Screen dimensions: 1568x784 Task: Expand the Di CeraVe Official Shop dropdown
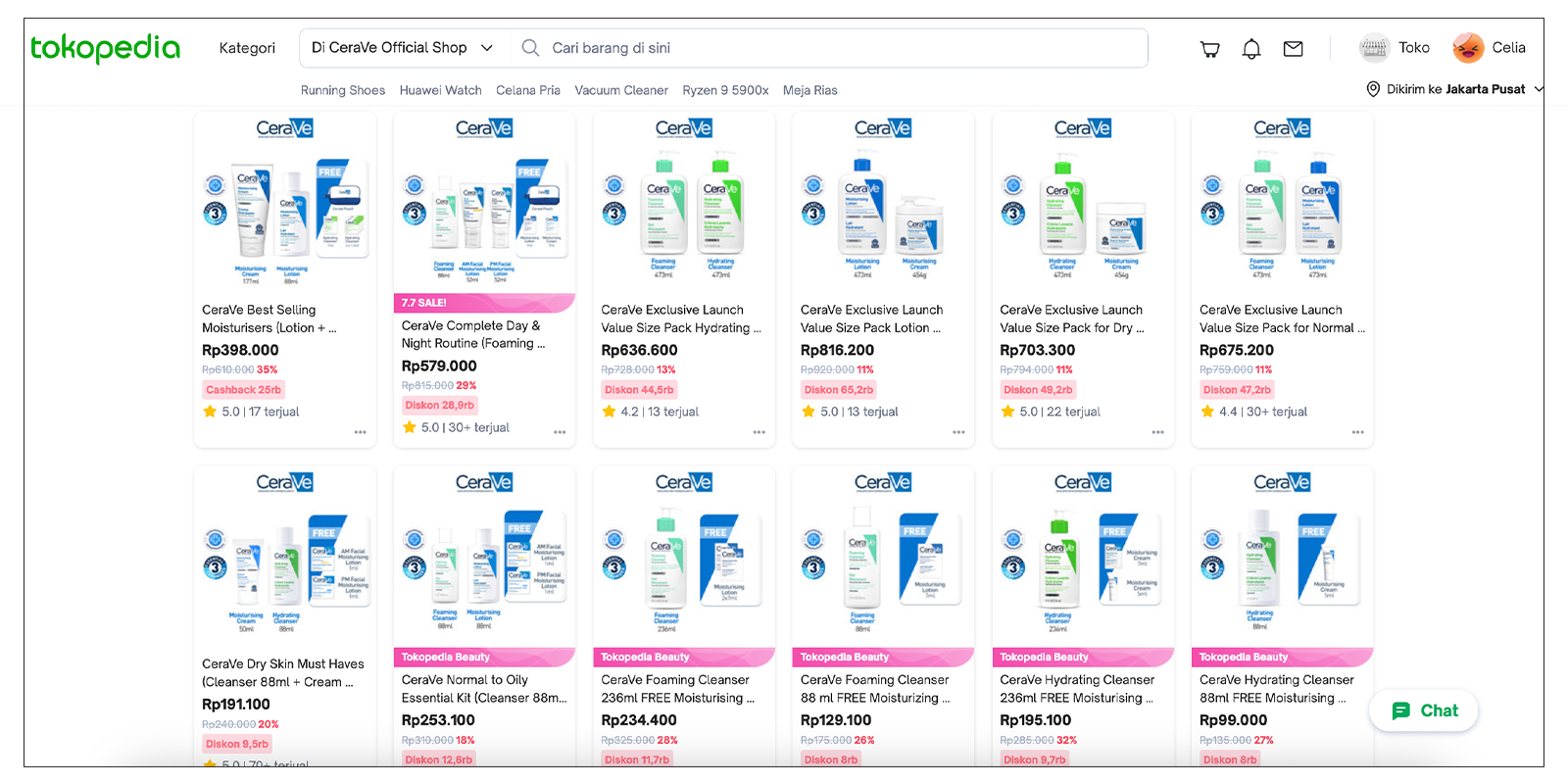(486, 47)
